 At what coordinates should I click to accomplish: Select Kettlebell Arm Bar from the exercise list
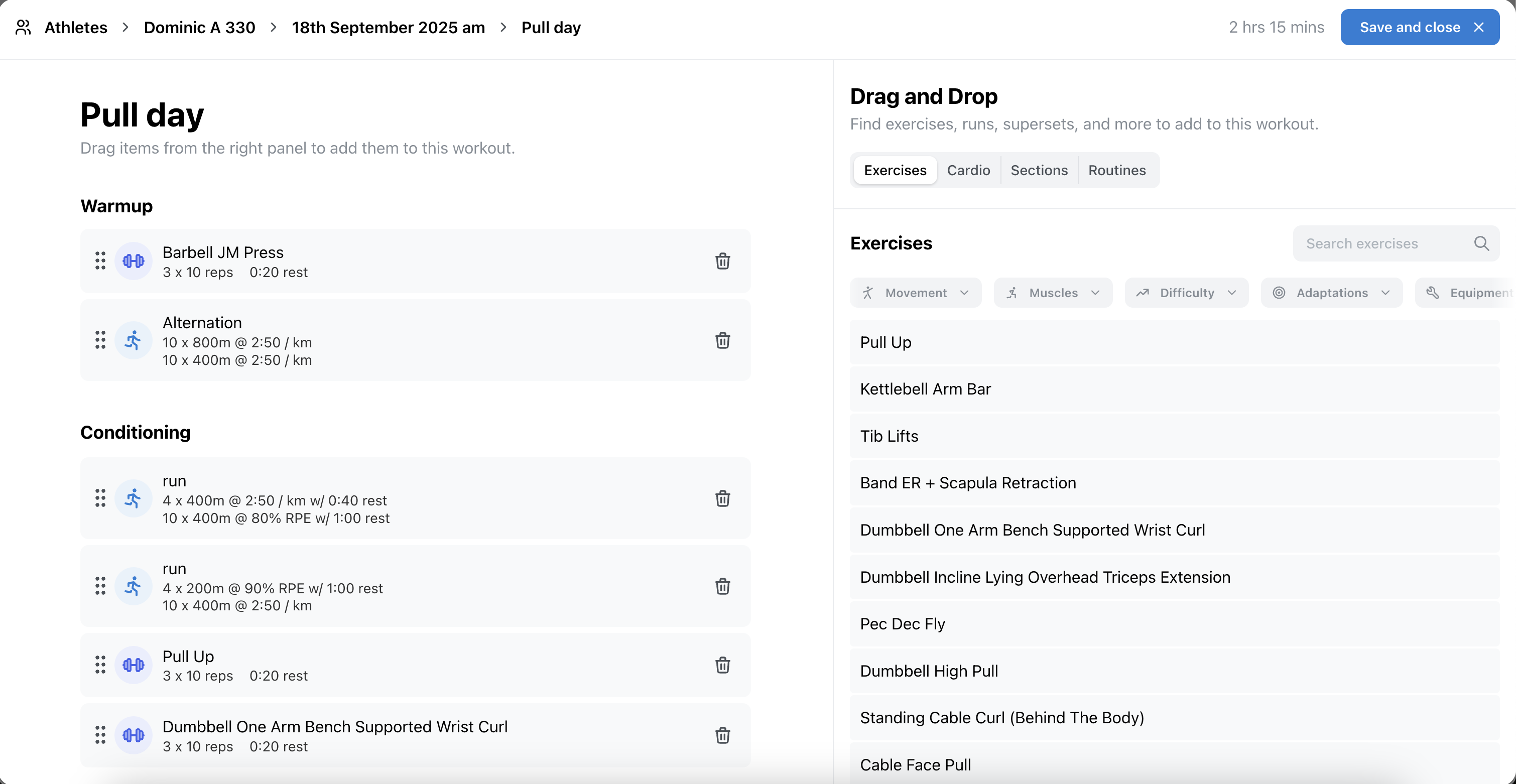click(925, 388)
